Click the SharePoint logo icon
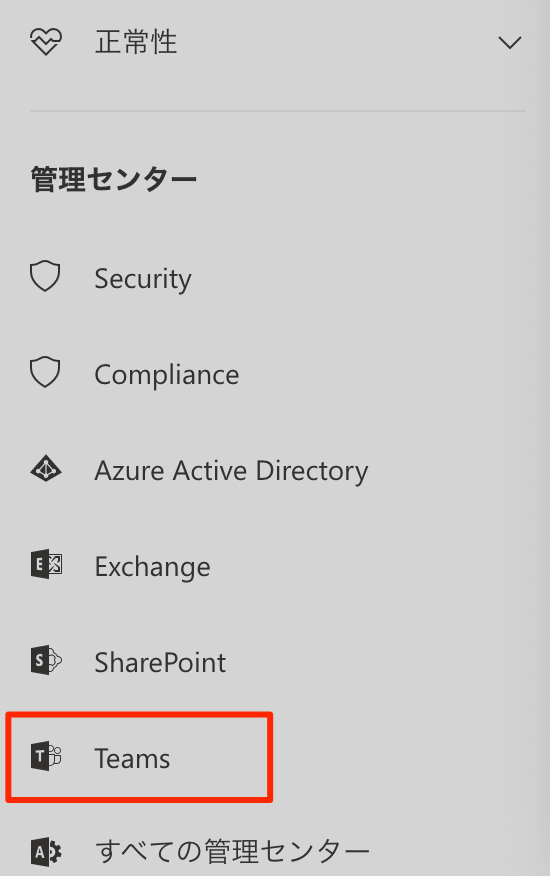This screenshot has width=550, height=876. (x=46, y=660)
